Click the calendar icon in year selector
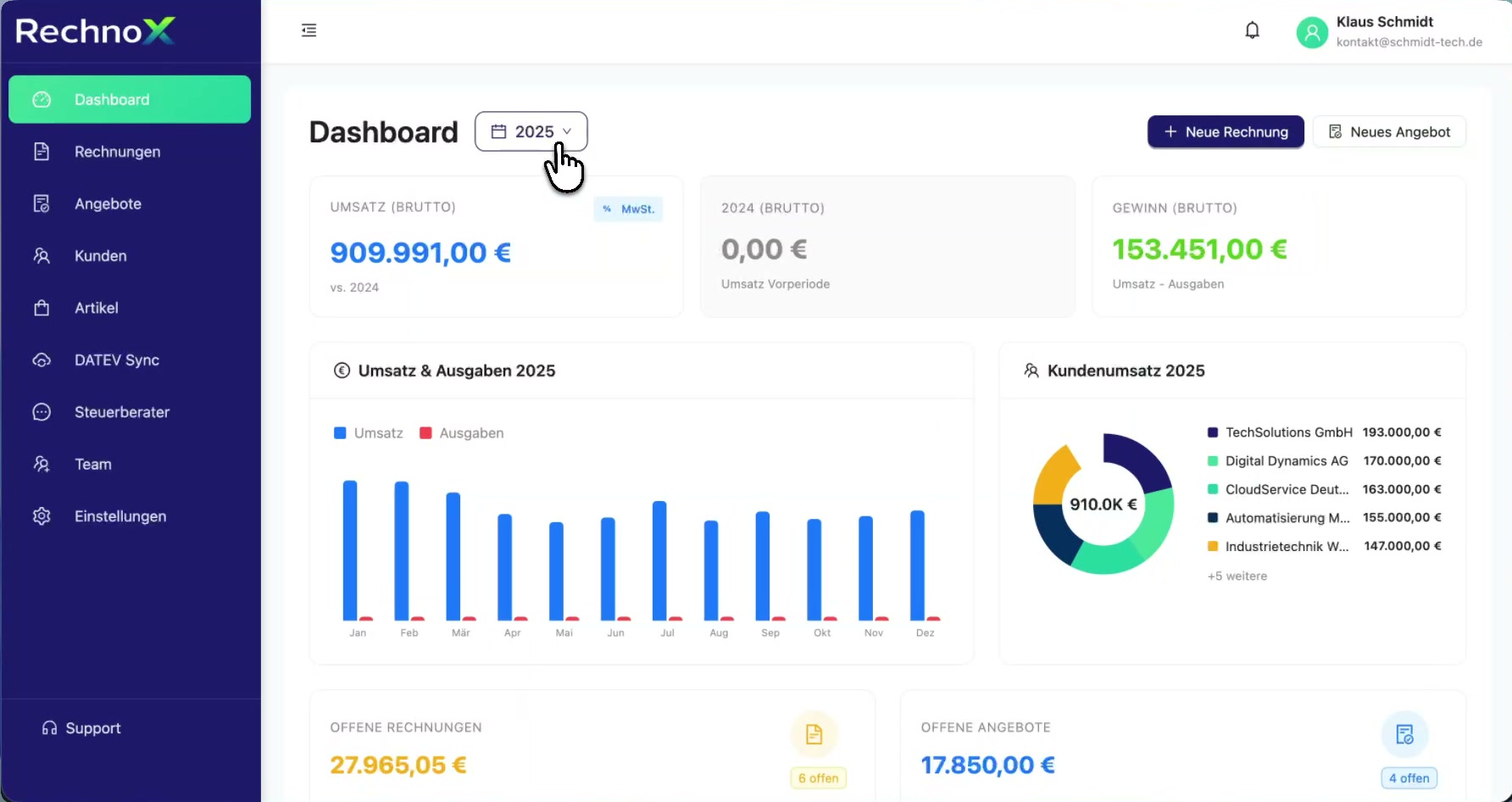 pos(499,131)
